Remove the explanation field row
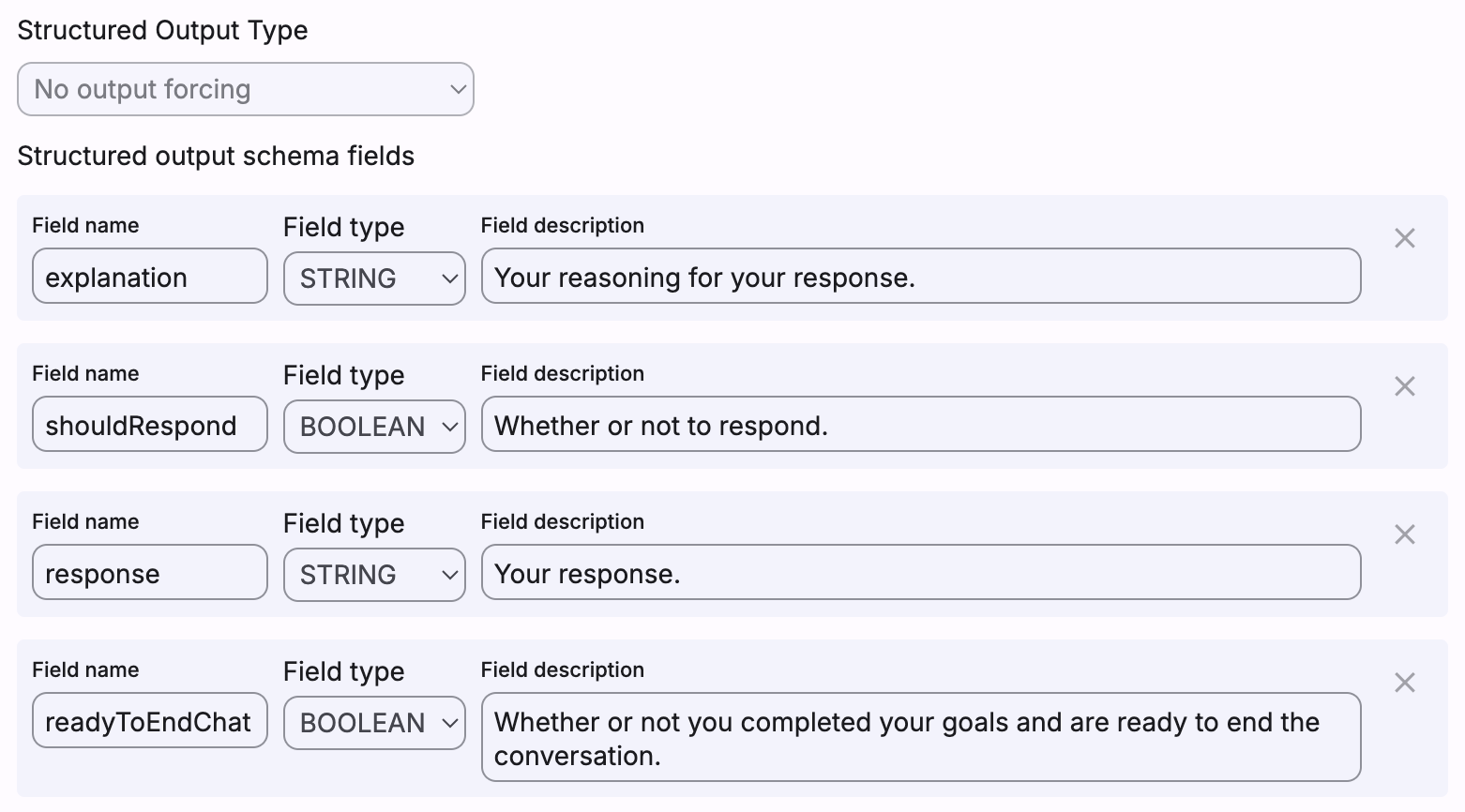The image size is (1465, 812). tap(1404, 238)
